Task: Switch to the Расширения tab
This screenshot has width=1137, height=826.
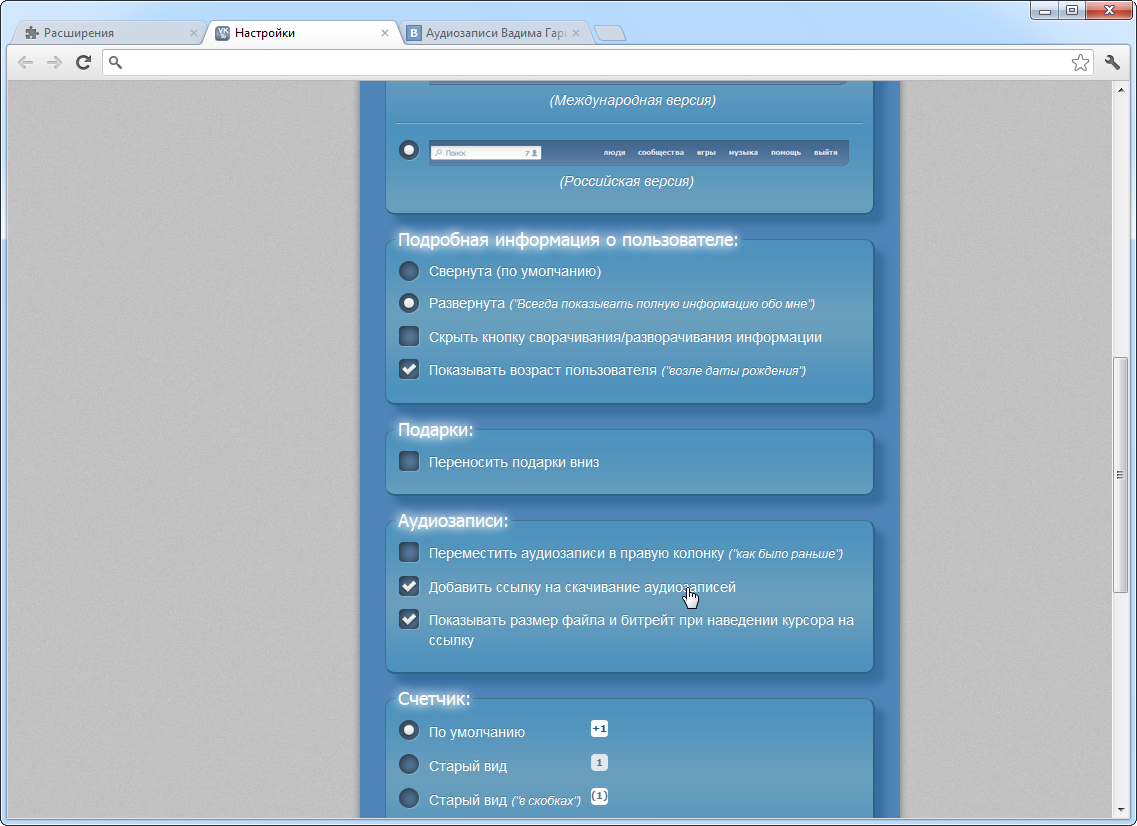Action: 109,33
